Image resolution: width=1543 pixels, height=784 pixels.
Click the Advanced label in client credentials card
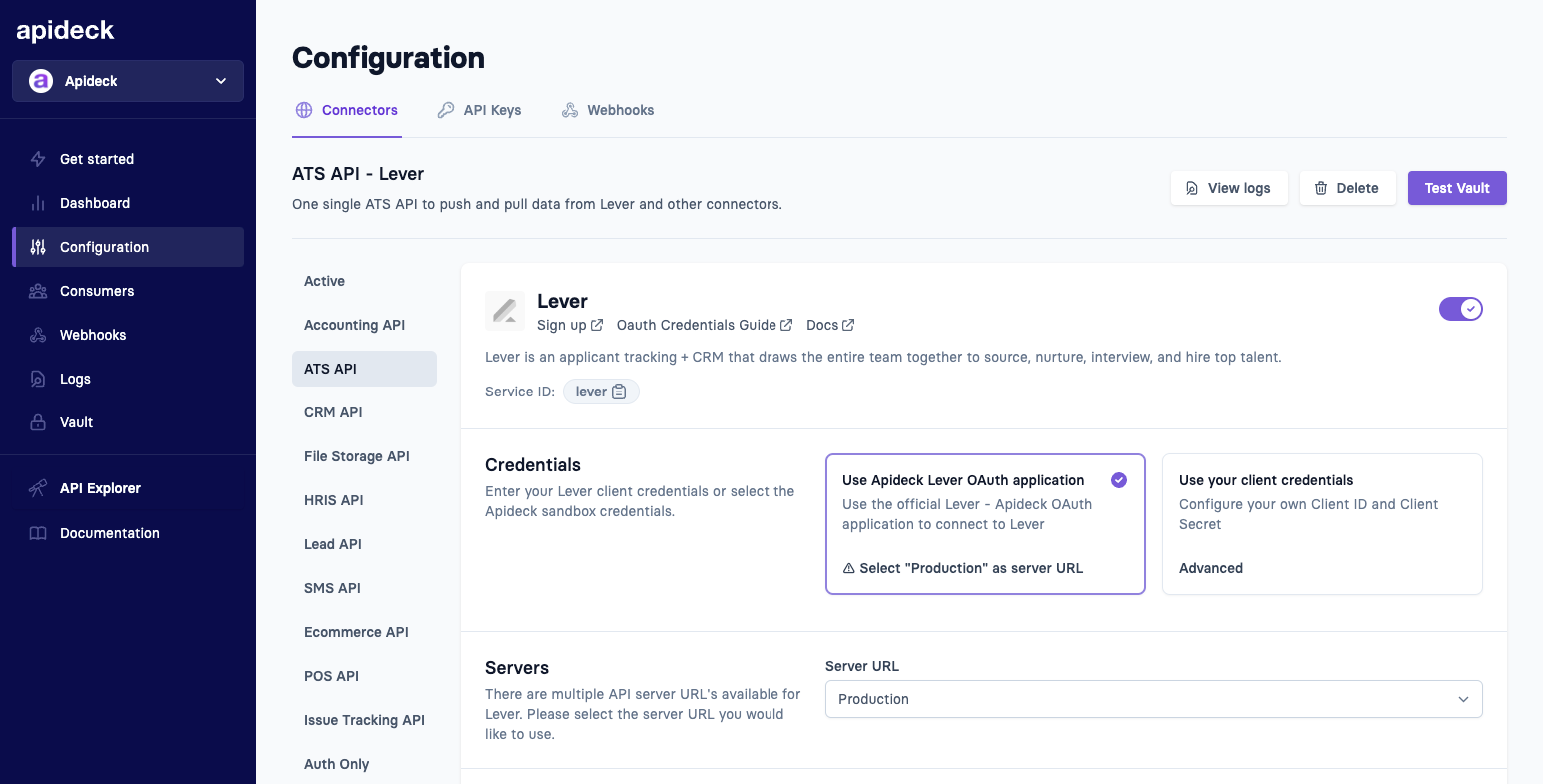[x=1211, y=568]
